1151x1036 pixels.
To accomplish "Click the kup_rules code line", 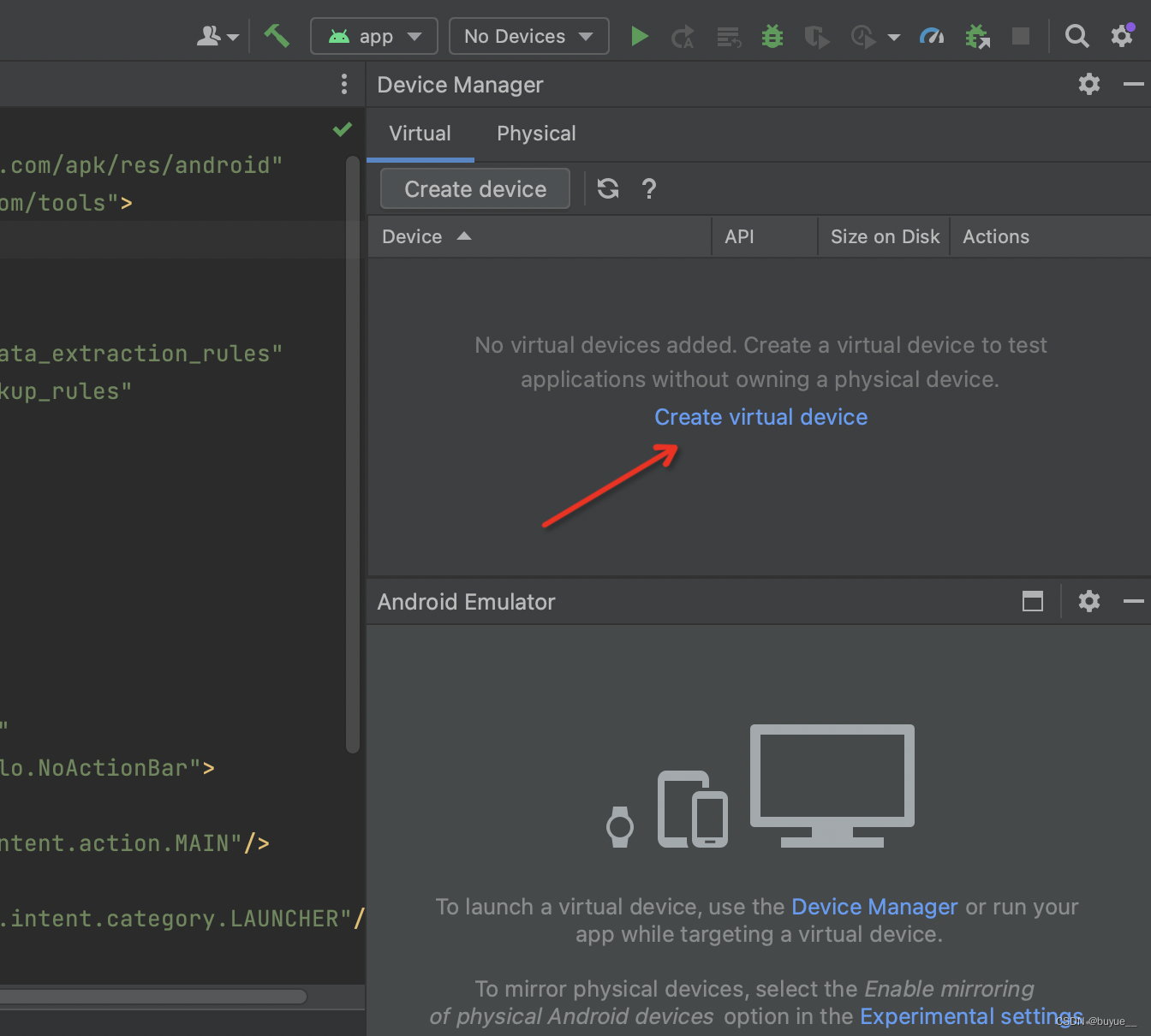I will pyautogui.click(x=66, y=391).
